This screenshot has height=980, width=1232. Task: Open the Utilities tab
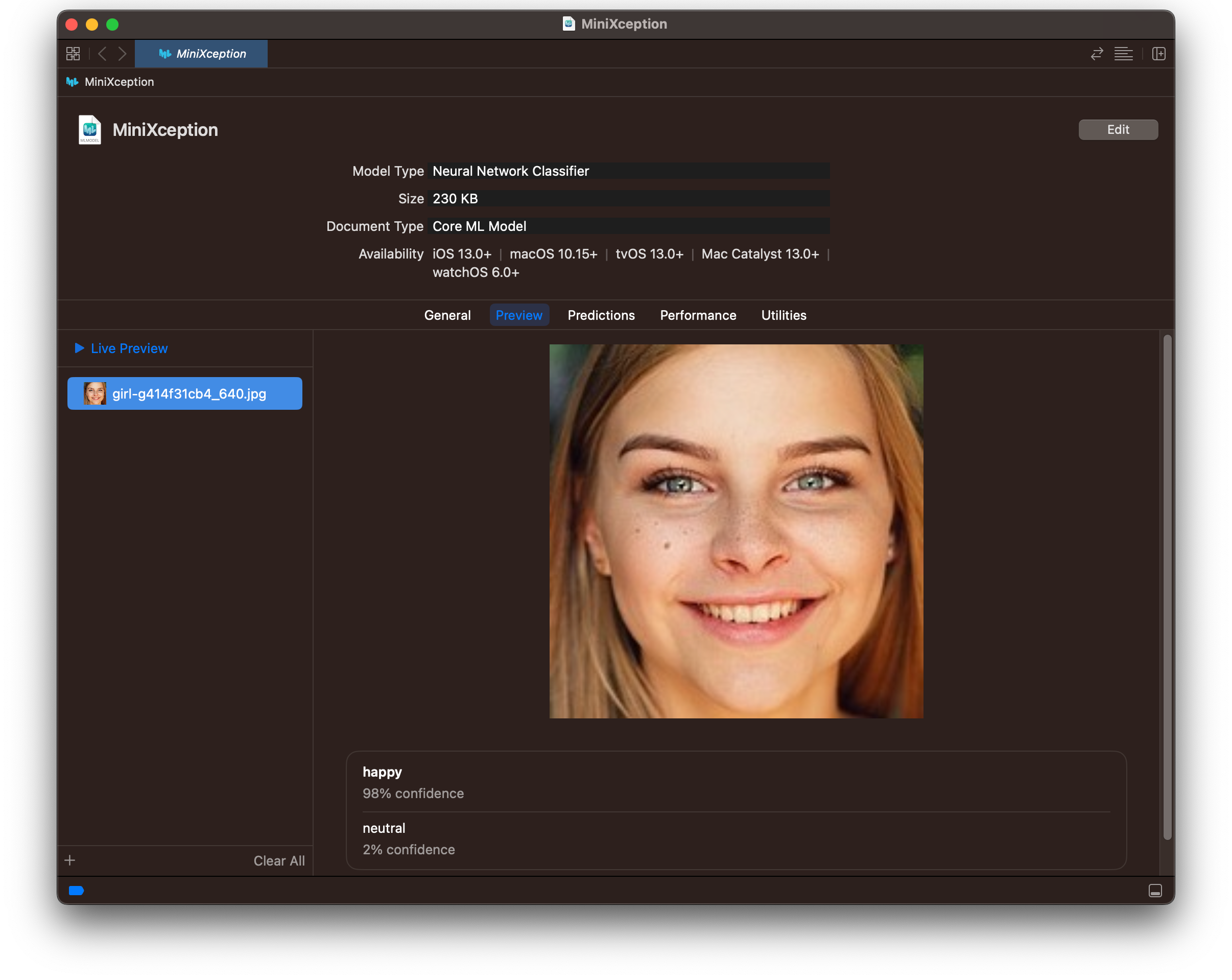coord(784,315)
